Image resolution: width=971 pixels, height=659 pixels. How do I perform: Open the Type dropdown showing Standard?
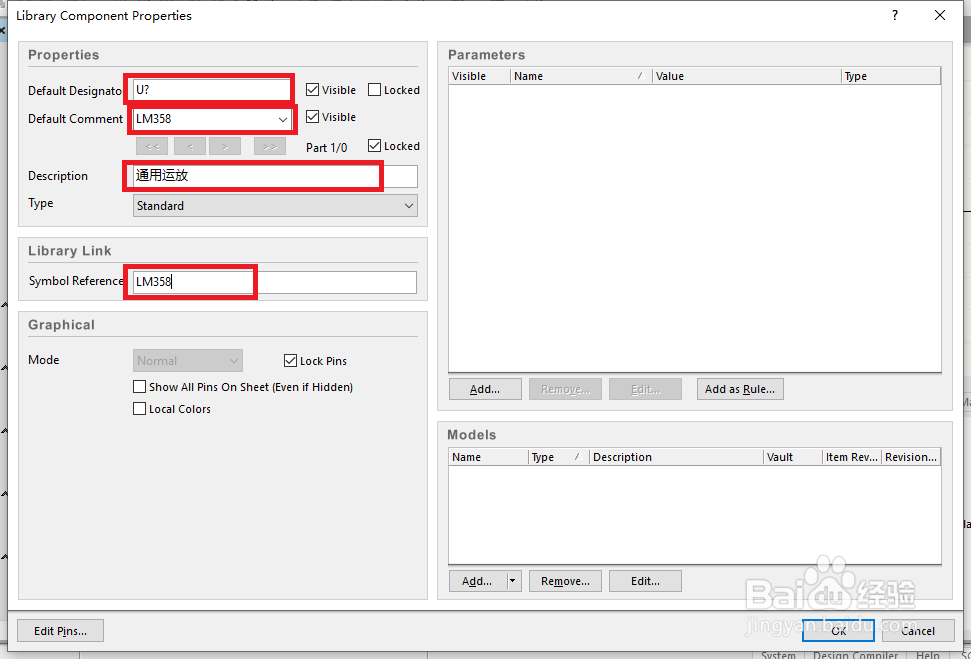[x=275, y=206]
